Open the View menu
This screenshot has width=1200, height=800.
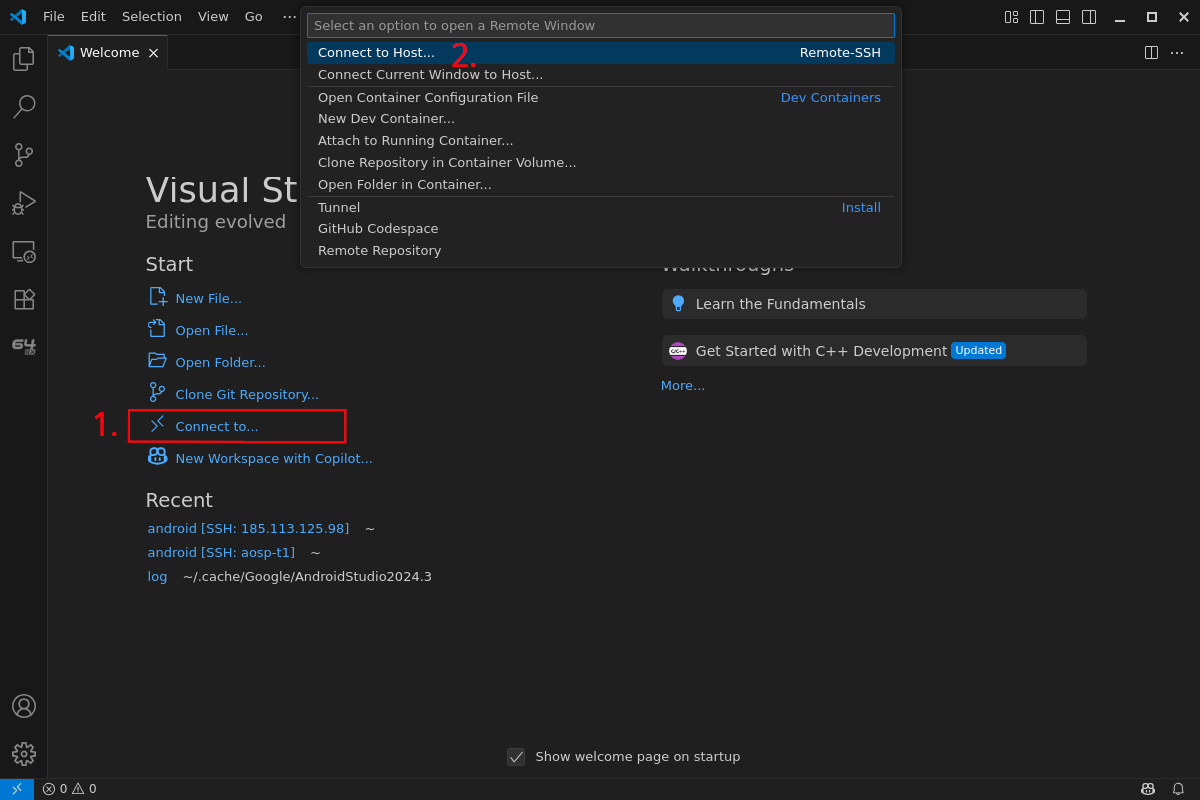coord(213,17)
